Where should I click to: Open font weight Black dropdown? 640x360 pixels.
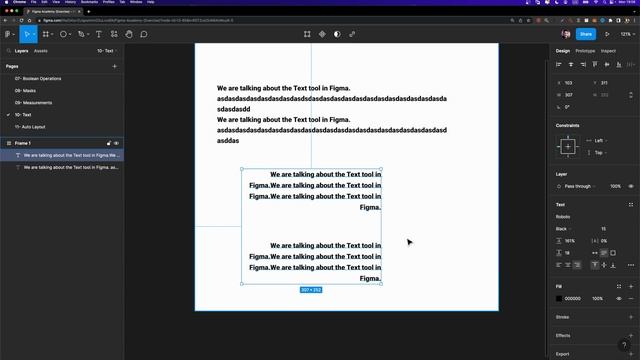pos(564,229)
